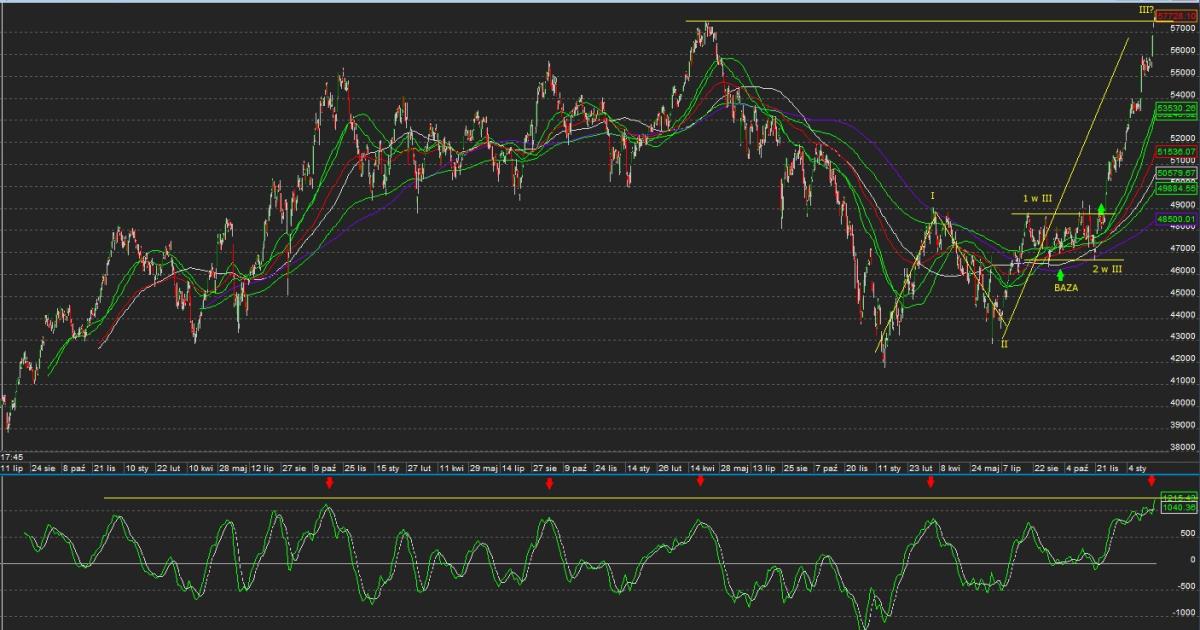Select the white 50579.67 moving average tag

point(1177,173)
